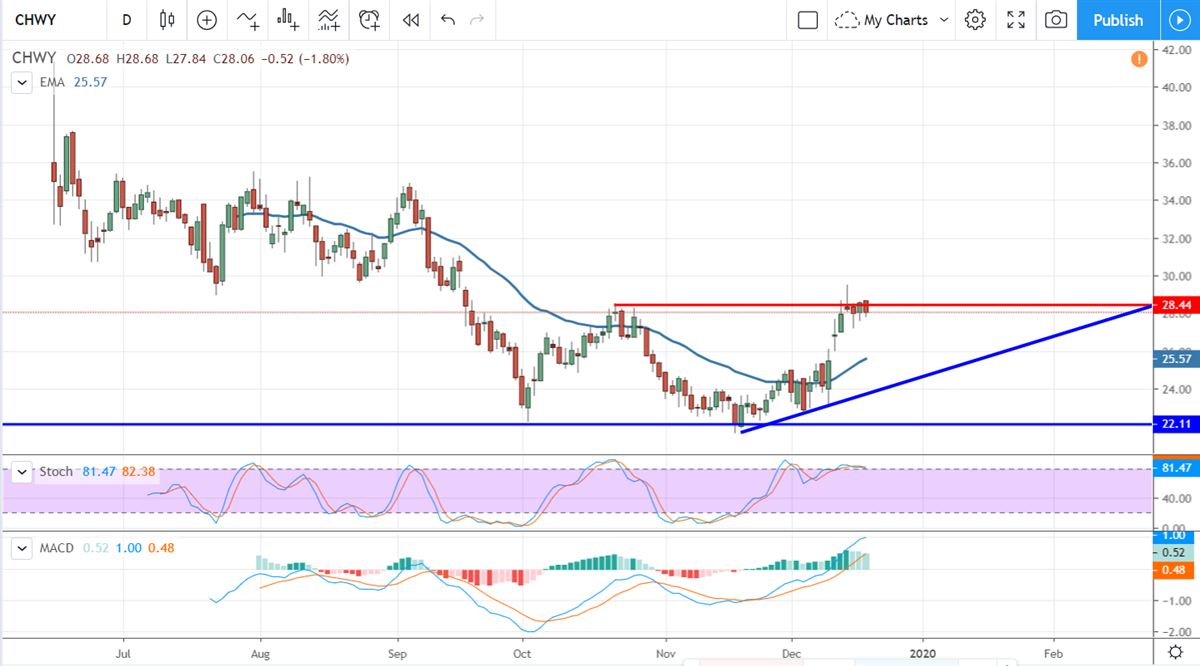Click the orange exclamation warning icon
Screen dimensions: 1200x666
[1139, 60]
